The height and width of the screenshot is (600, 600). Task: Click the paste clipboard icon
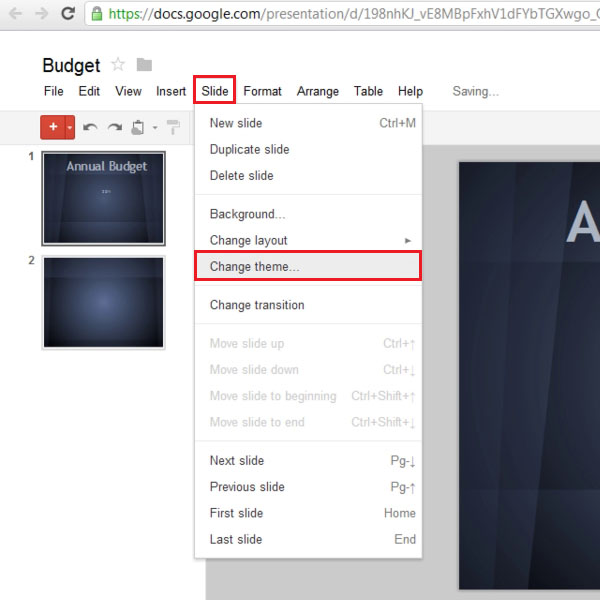pos(138,127)
